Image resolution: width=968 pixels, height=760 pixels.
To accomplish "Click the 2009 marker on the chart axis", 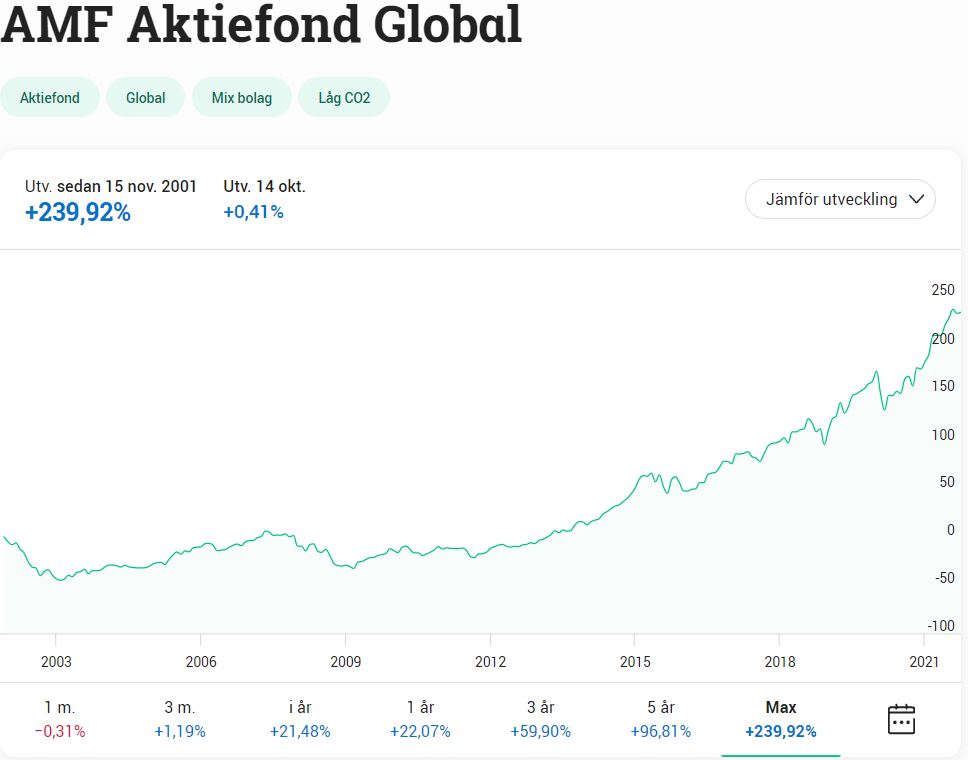I will [346, 662].
